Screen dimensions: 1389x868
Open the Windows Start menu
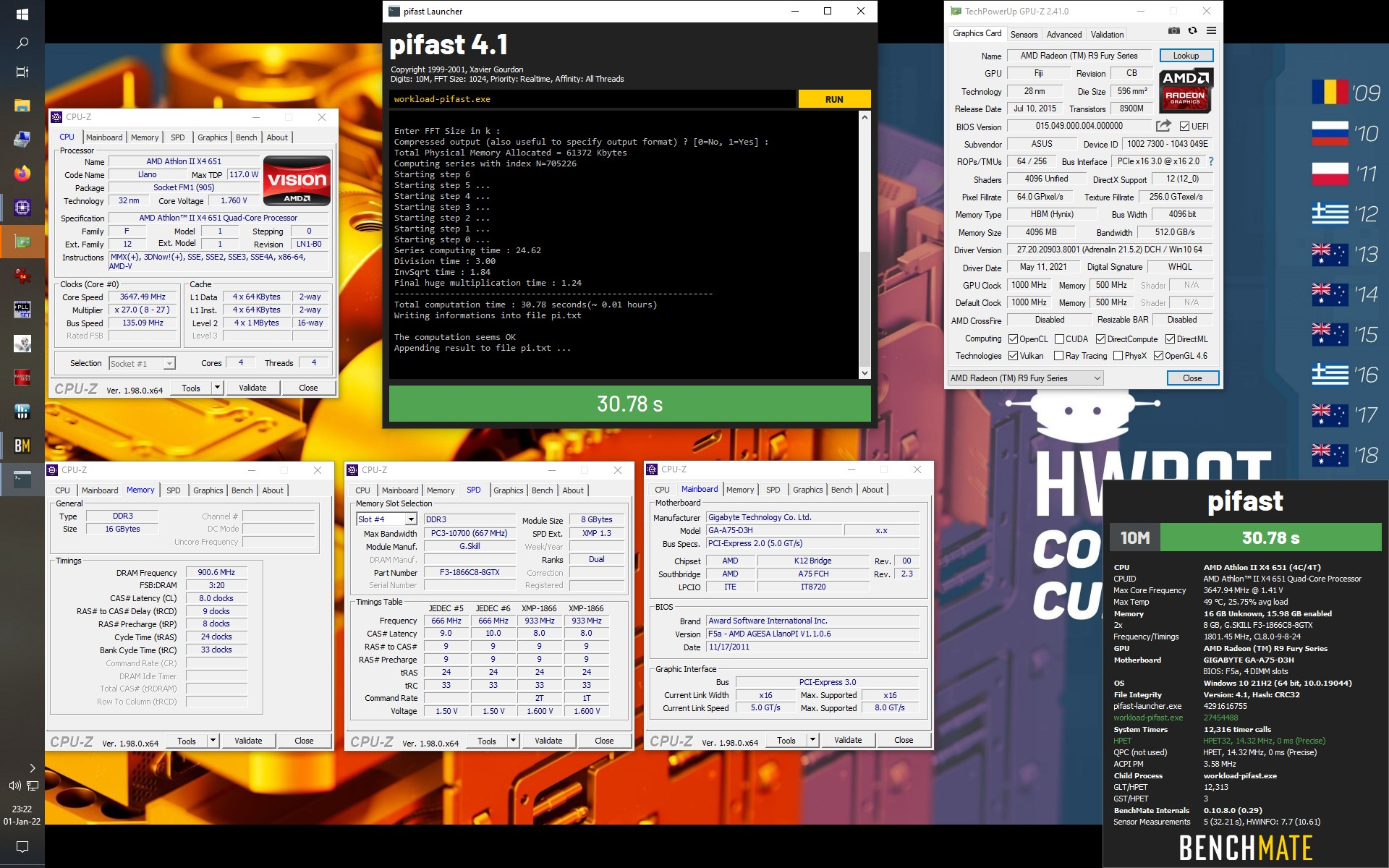click(x=22, y=14)
